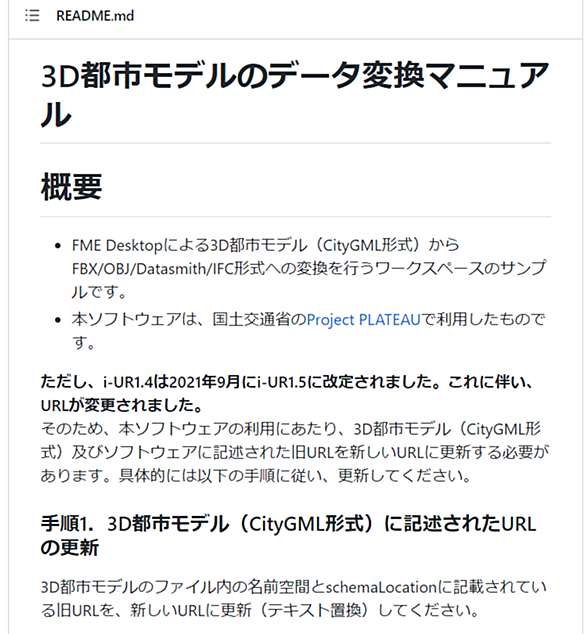The width and height of the screenshot is (586, 634).
Task: Click the line FBX/OBJ/Datasmith/IFC形式への変換
Action: (309, 268)
